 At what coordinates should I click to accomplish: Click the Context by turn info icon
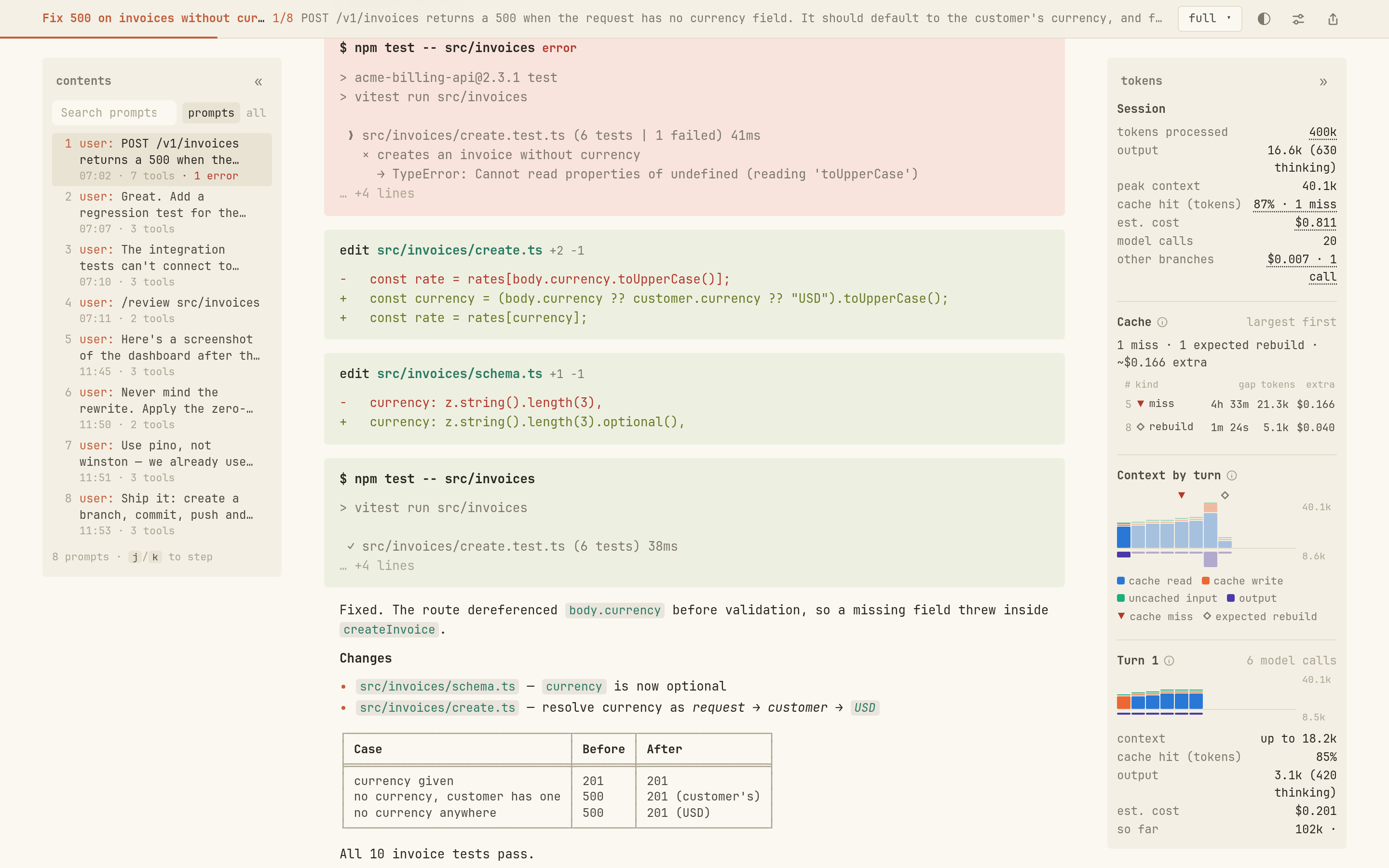(1232, 475)
